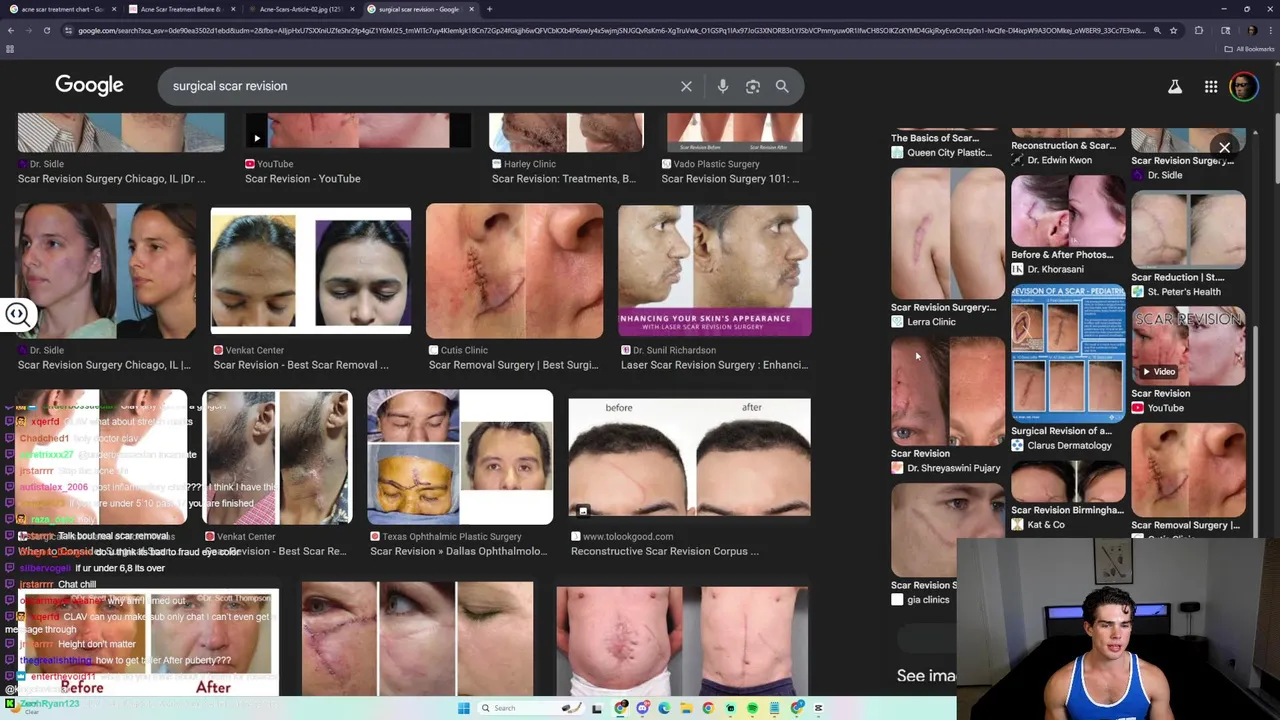Open the Google apps grid
Image resolution: width=1280 pixels, height=720 pixels.
1211,87
